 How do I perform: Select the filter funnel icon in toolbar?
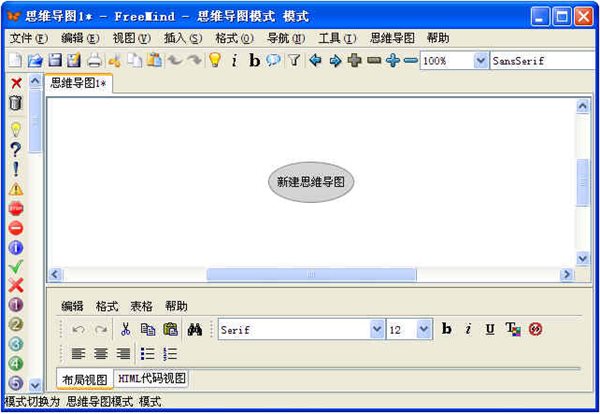coord(294,60)
